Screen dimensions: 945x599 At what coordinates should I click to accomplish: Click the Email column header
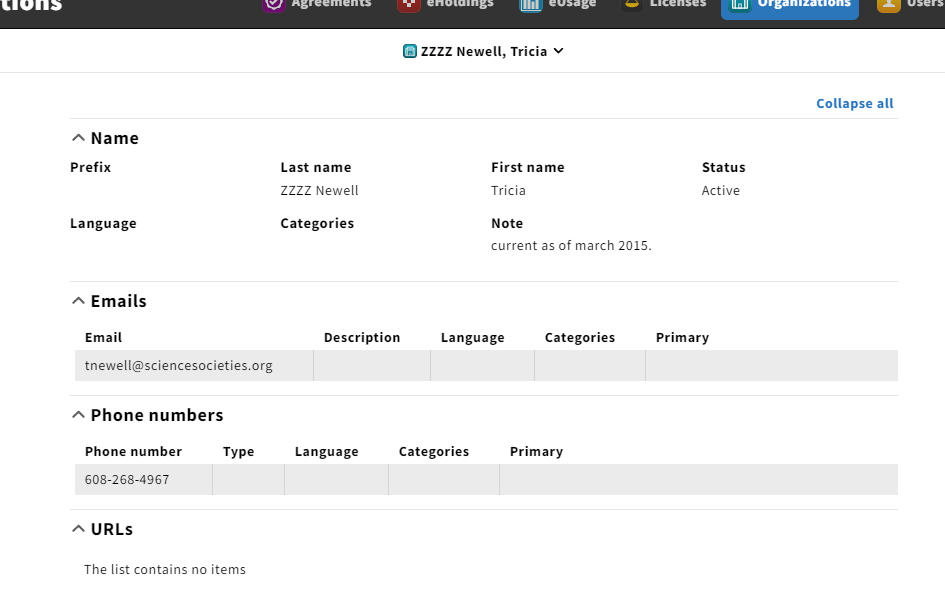pyautogui.click(x=103, y=337)
